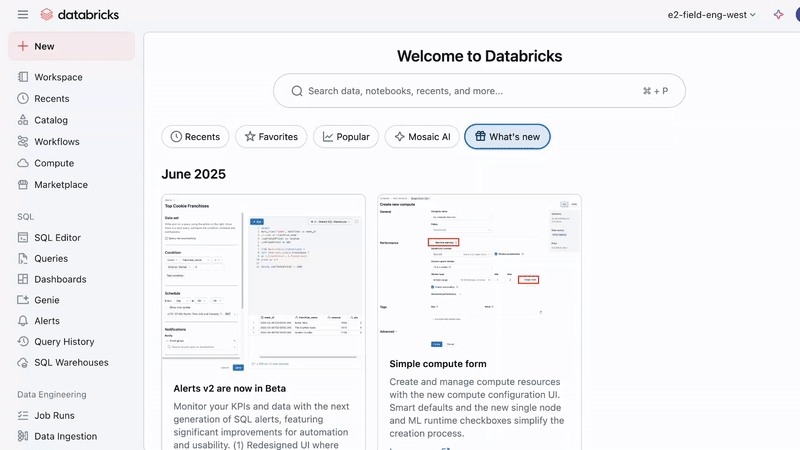The width and height of the screenshot is (800, 450).
Task: Click the 'June 2025' heading
Action: (193, 174)
